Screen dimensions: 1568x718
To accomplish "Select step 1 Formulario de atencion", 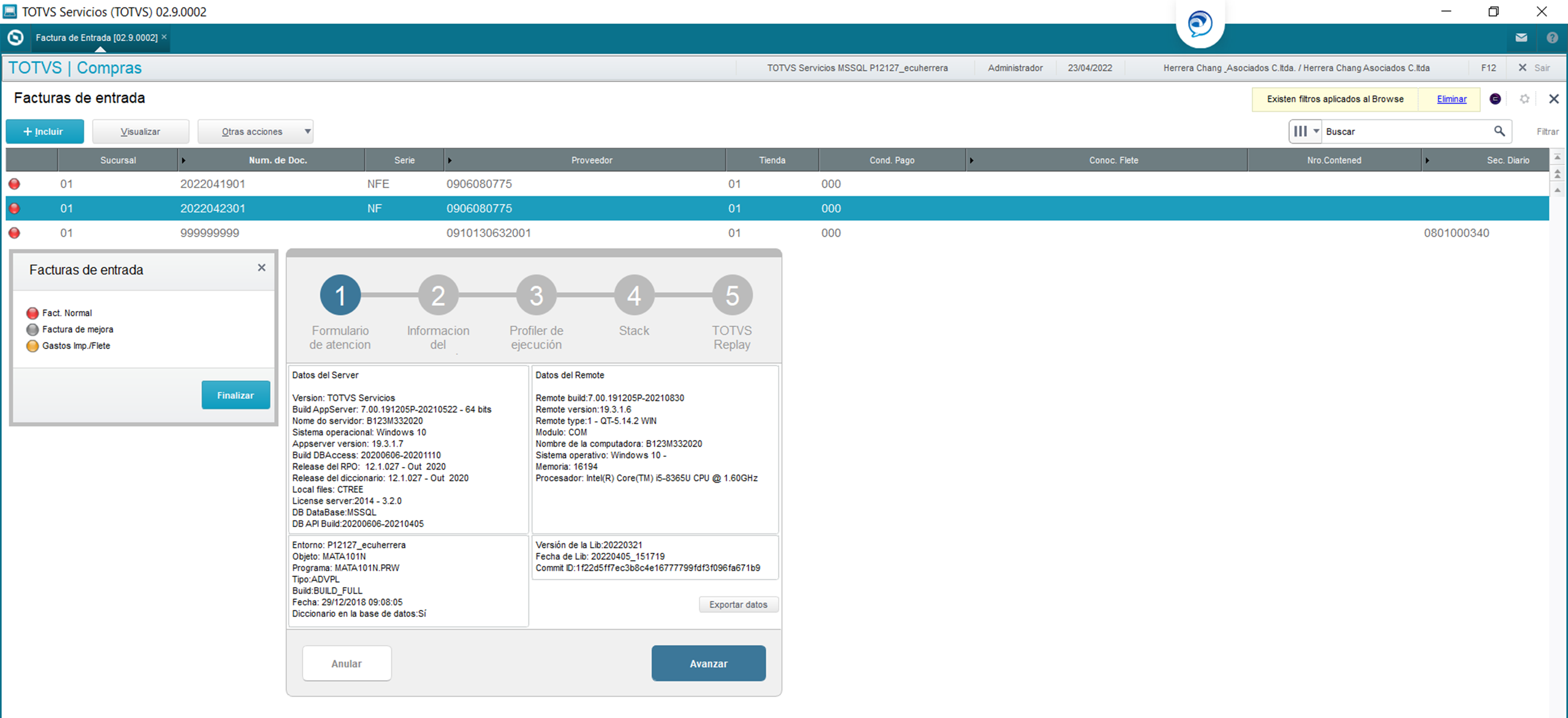I will point(340,295).
